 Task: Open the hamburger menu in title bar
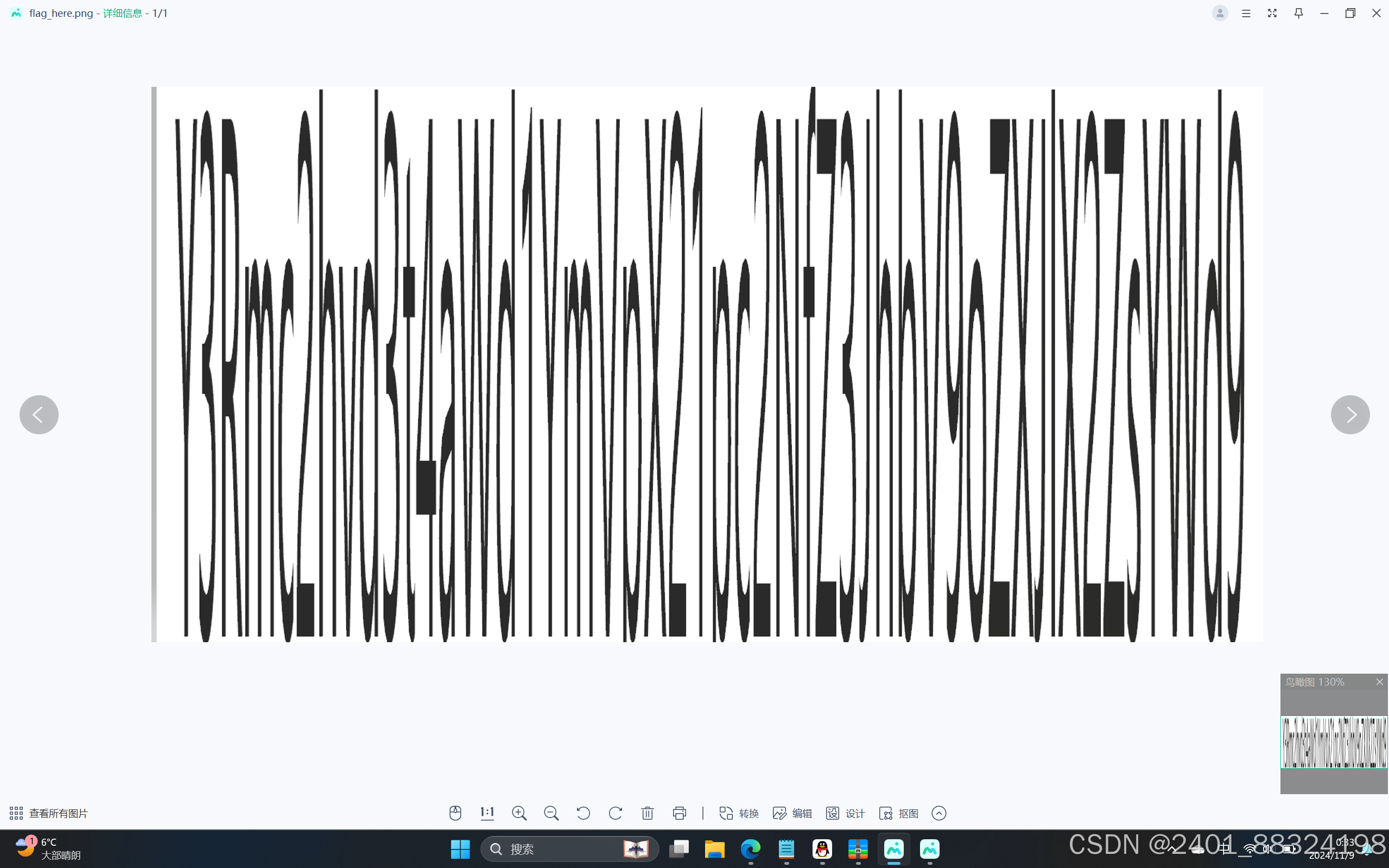coord(1246,13)
